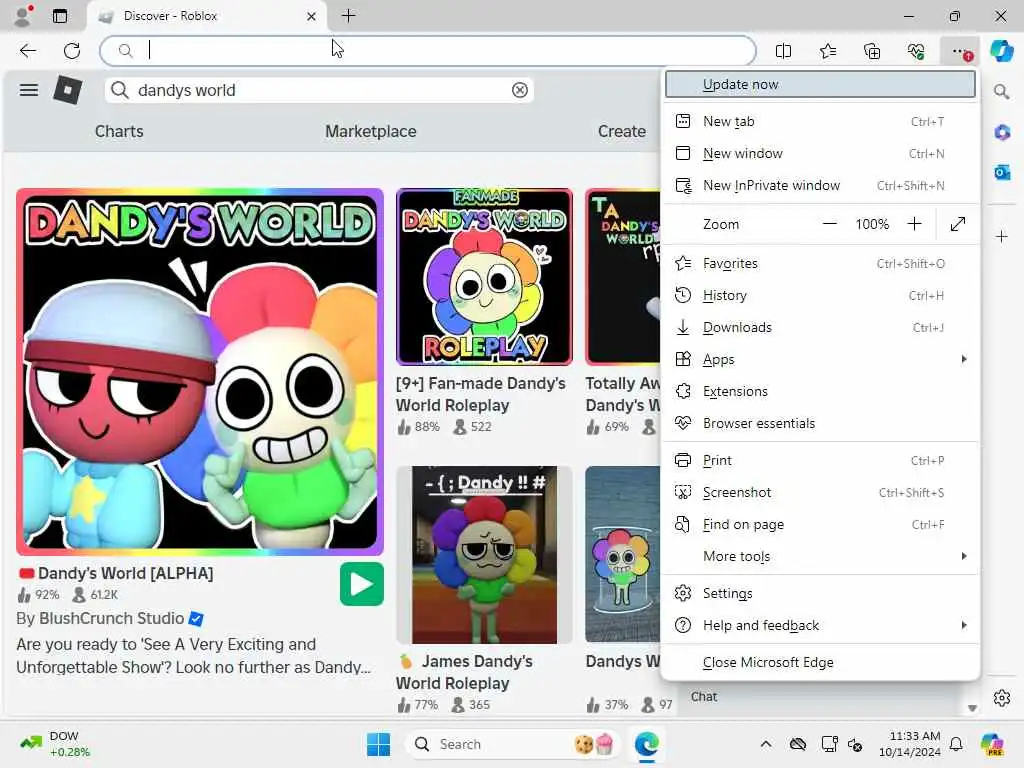Open the Outlook sidebar icon
The width and height of the screenshot is (1024, 768).
(1002, 172)
